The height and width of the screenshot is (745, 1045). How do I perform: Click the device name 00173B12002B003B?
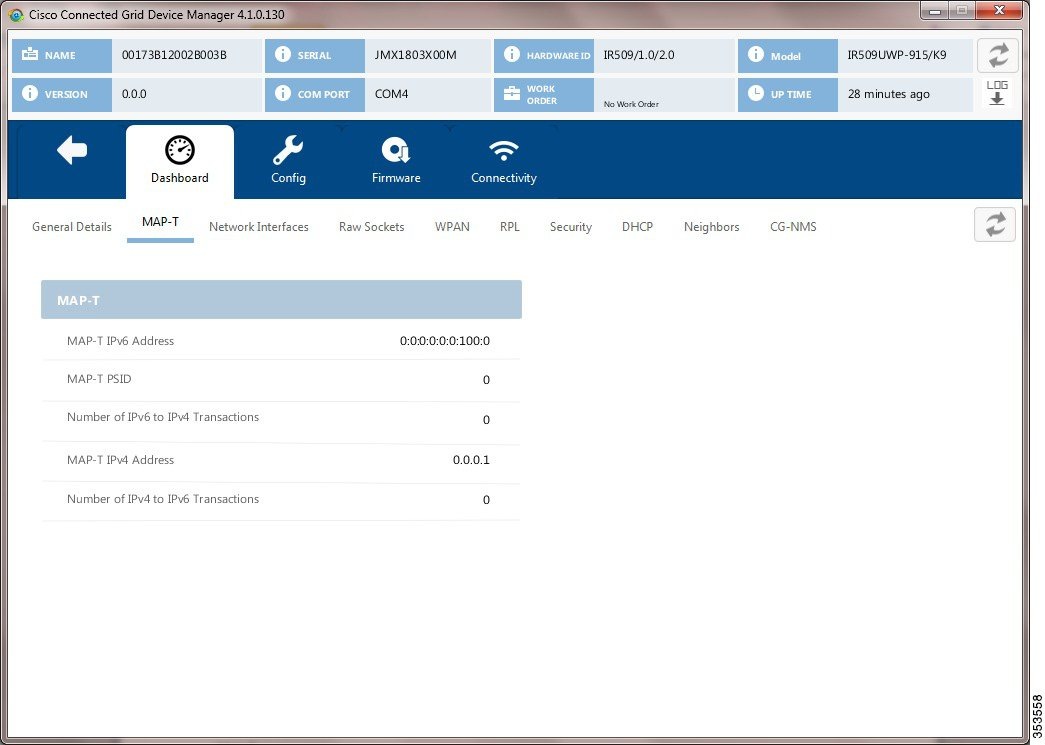[x=174, y=55]
